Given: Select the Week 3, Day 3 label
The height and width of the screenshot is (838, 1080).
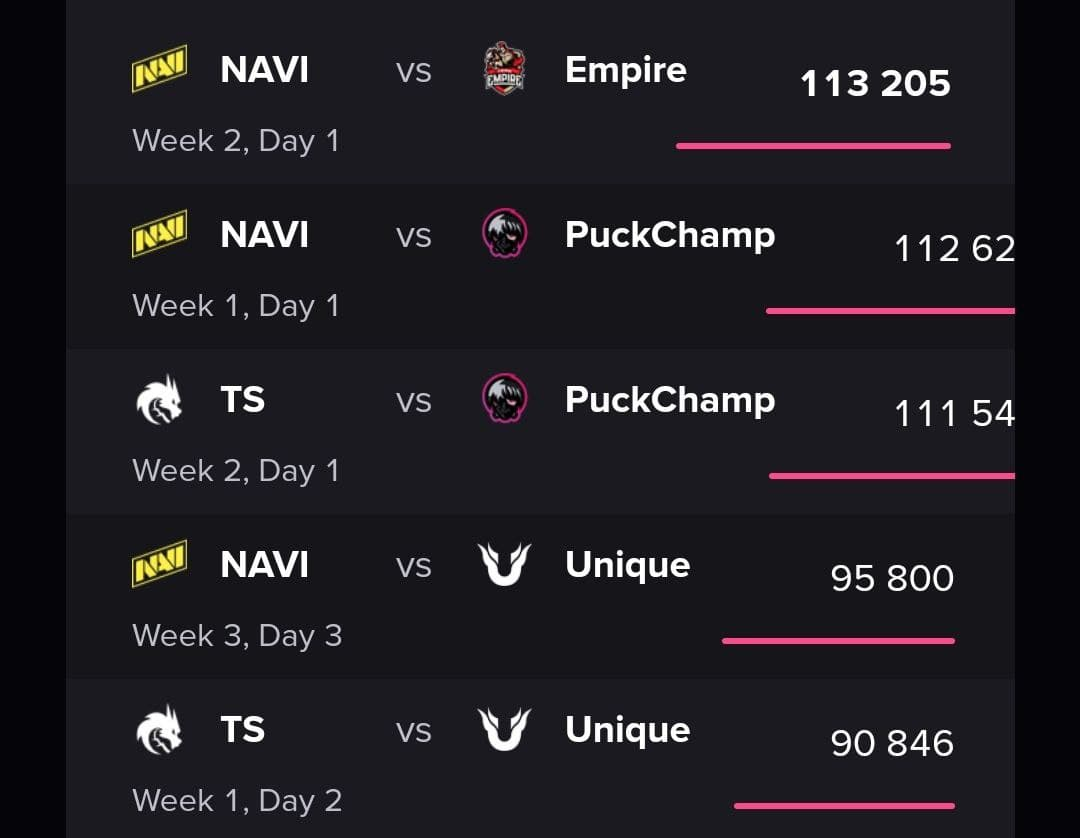Looking at the screenshot, I should (237, 636).
